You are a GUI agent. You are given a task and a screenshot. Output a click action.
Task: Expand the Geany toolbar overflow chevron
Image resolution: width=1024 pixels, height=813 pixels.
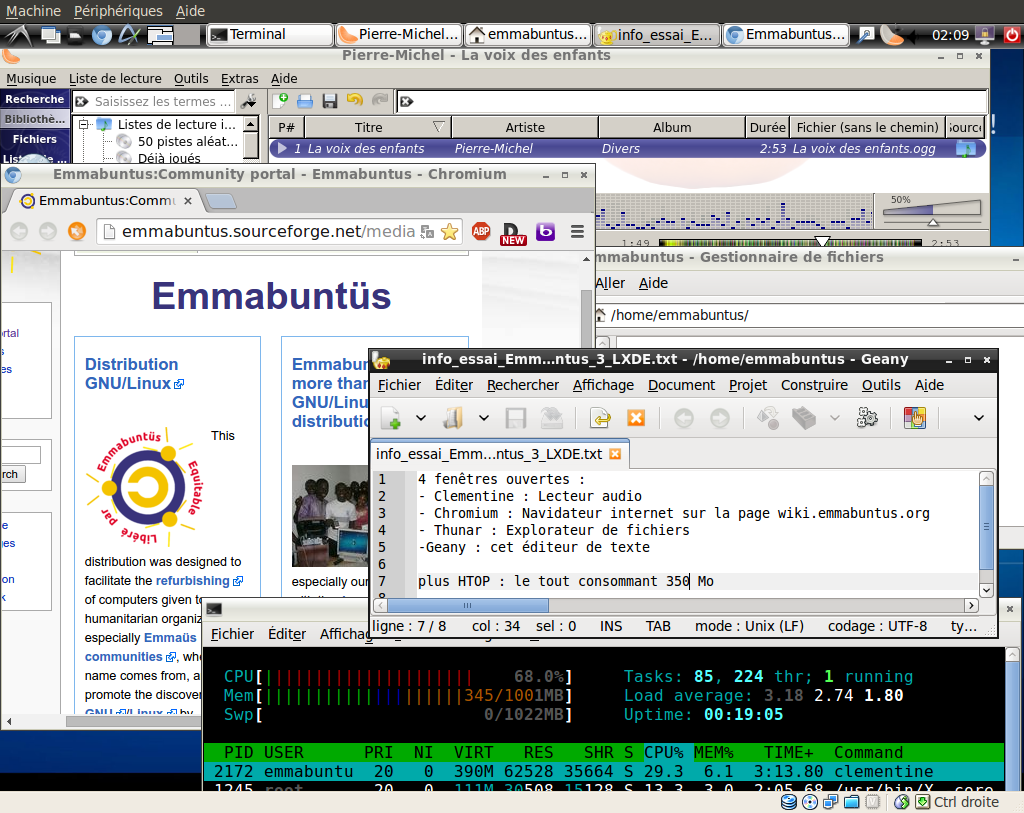click(978, 418)
